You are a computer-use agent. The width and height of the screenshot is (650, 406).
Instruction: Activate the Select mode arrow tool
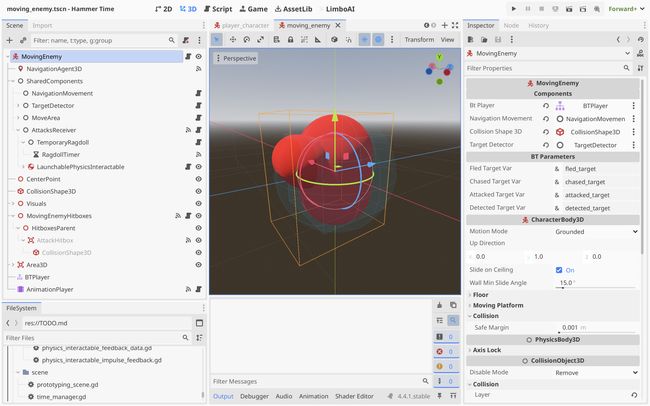click(x=217, y=39)
